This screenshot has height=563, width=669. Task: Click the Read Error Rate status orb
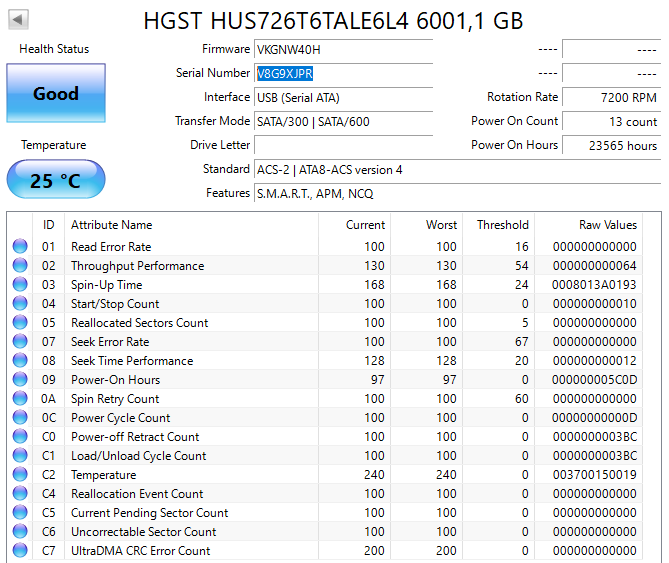(20, 247)
